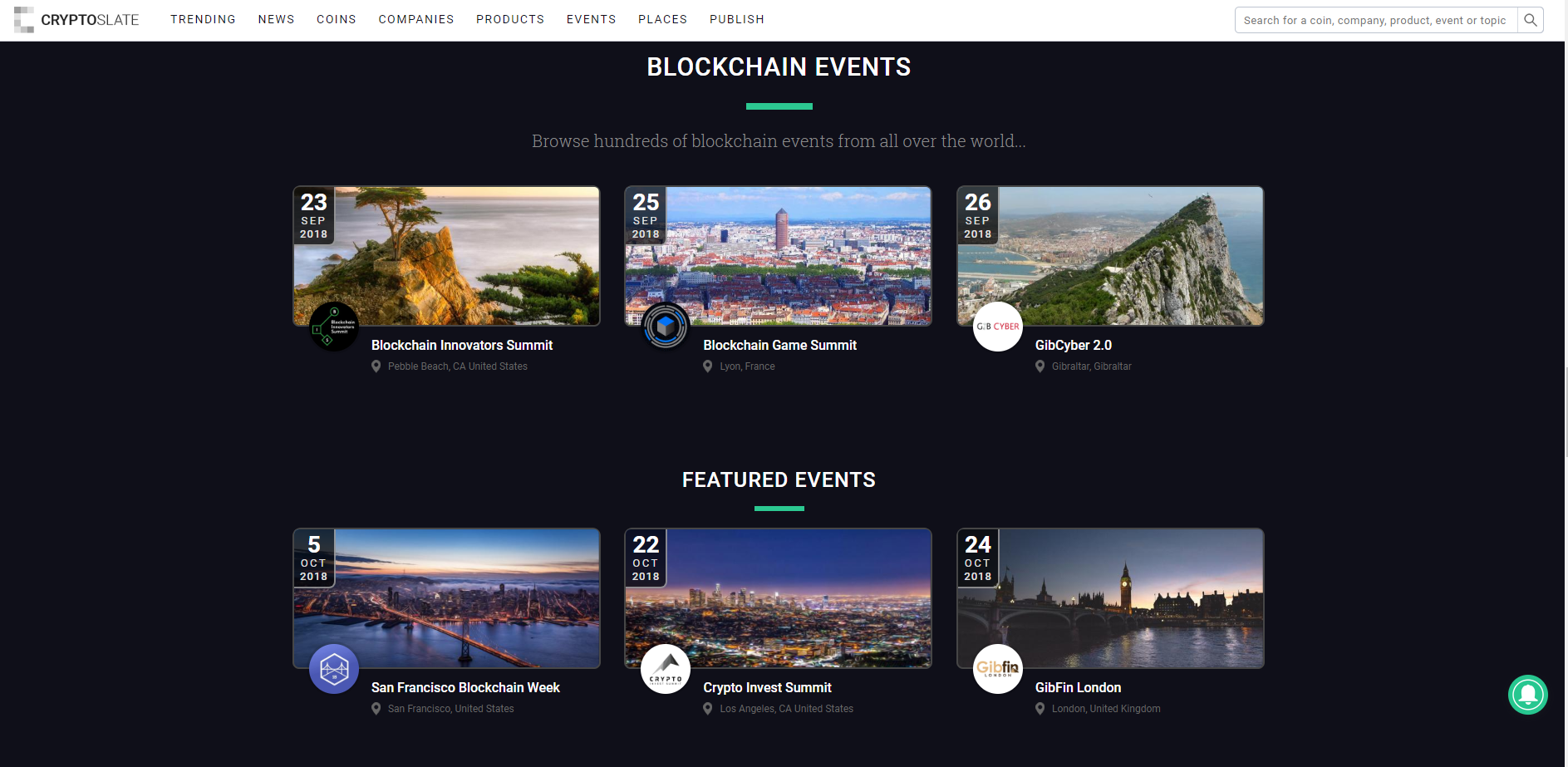The image size is (1568, 767).
Task: Click the Gibraltar, Gibraltar location text
Action: 1092,366
